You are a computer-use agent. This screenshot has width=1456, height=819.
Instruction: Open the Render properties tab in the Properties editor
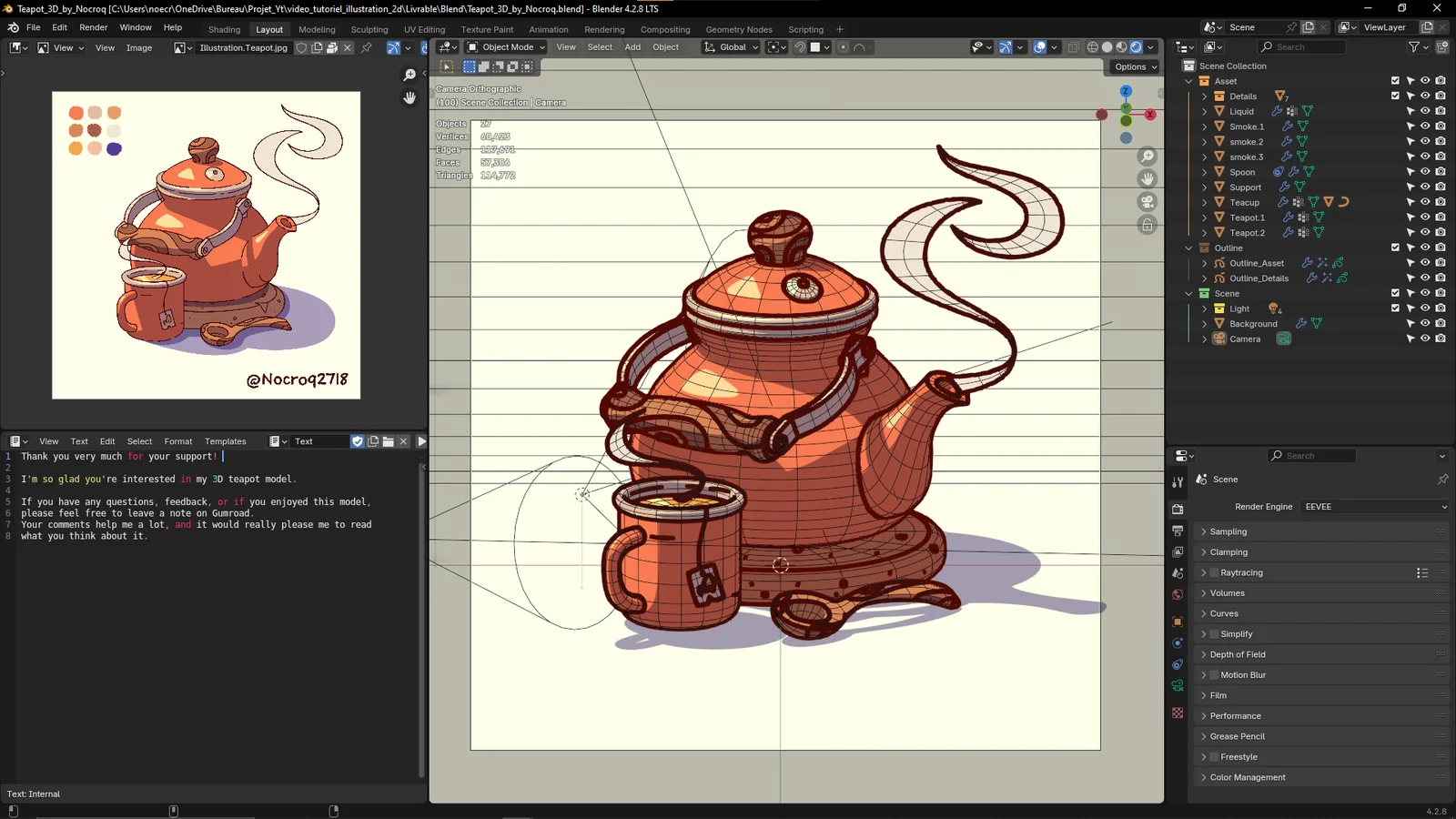(x=1178, y=507)
